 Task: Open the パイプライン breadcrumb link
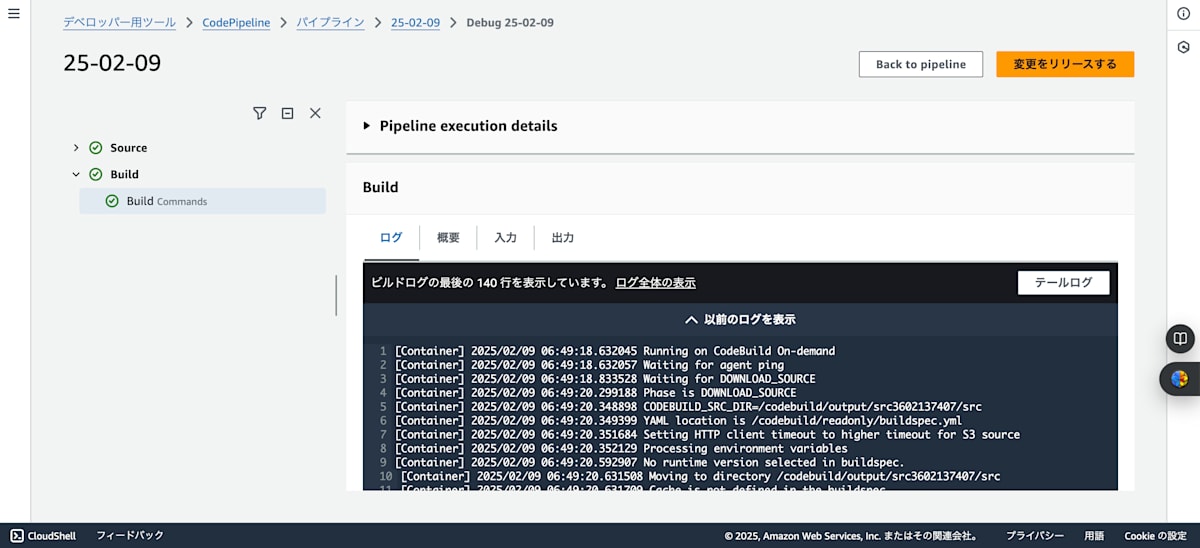(330, 22)
